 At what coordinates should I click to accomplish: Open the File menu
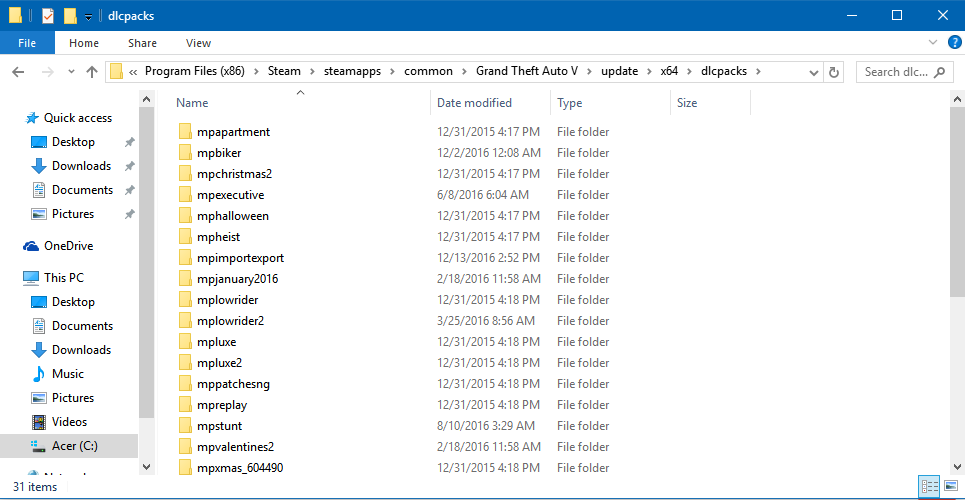click(x=27, y=43)
